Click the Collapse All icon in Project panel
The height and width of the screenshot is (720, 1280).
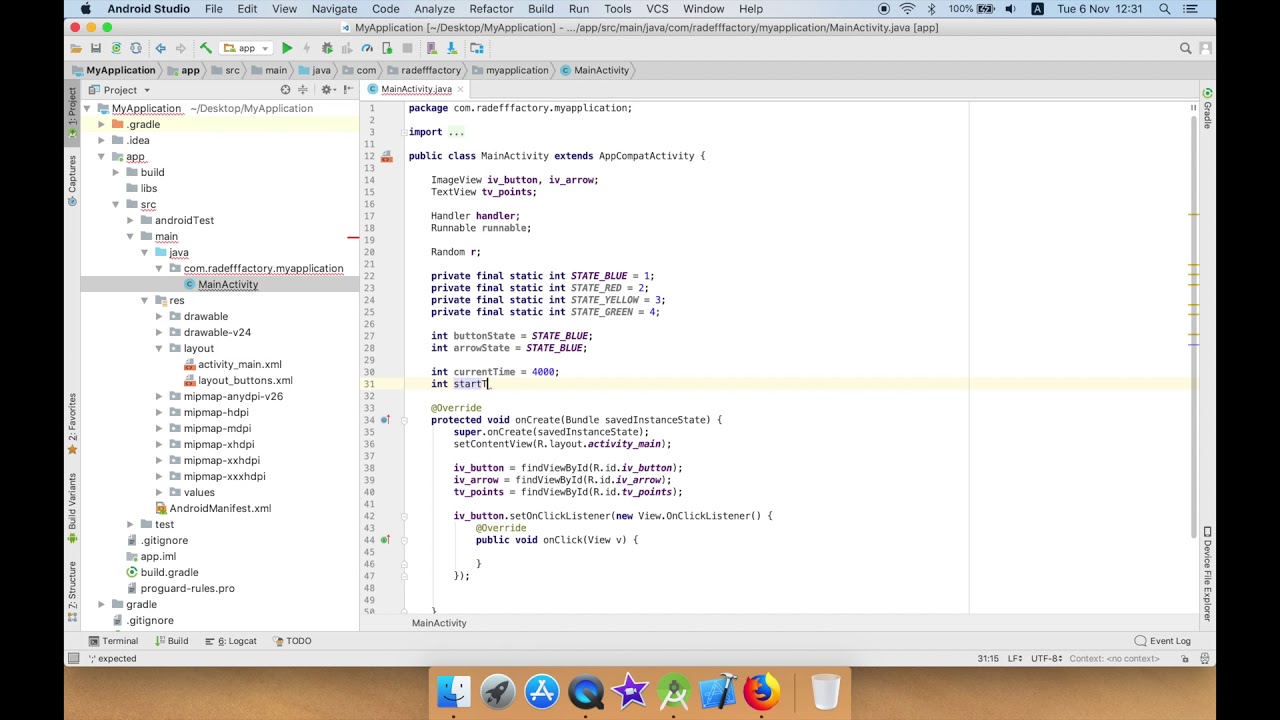click(302, 90)
